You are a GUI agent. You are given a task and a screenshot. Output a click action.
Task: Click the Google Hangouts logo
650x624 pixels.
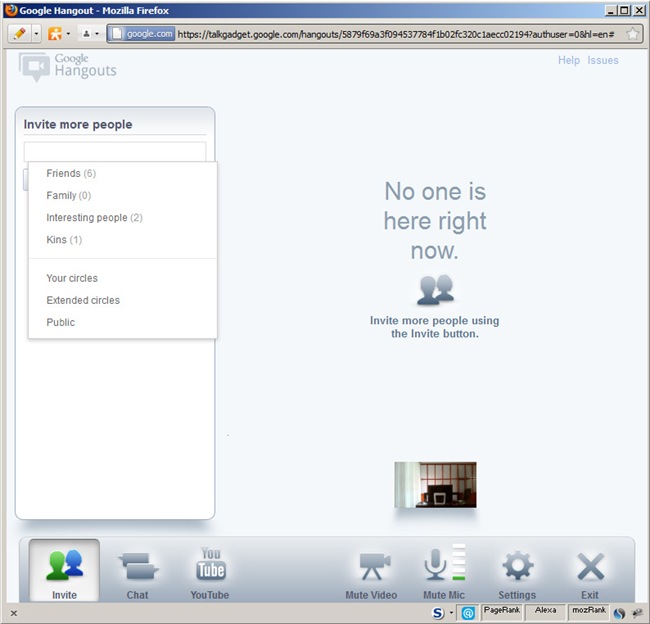68,66
